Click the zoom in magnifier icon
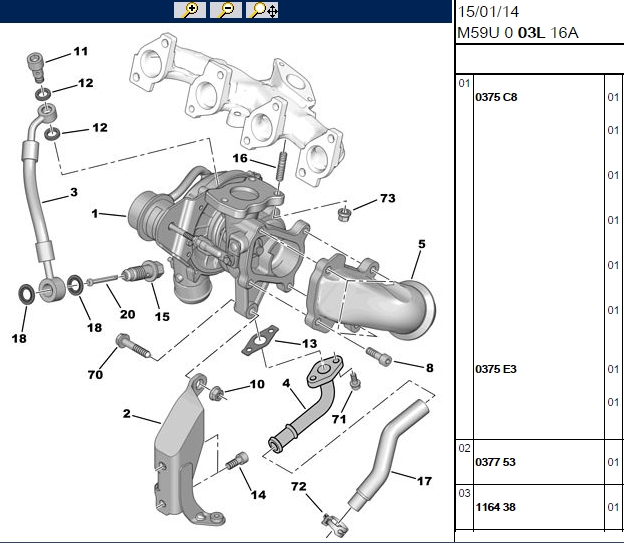Viewport: 624px width, 543px height. point(190,10)
